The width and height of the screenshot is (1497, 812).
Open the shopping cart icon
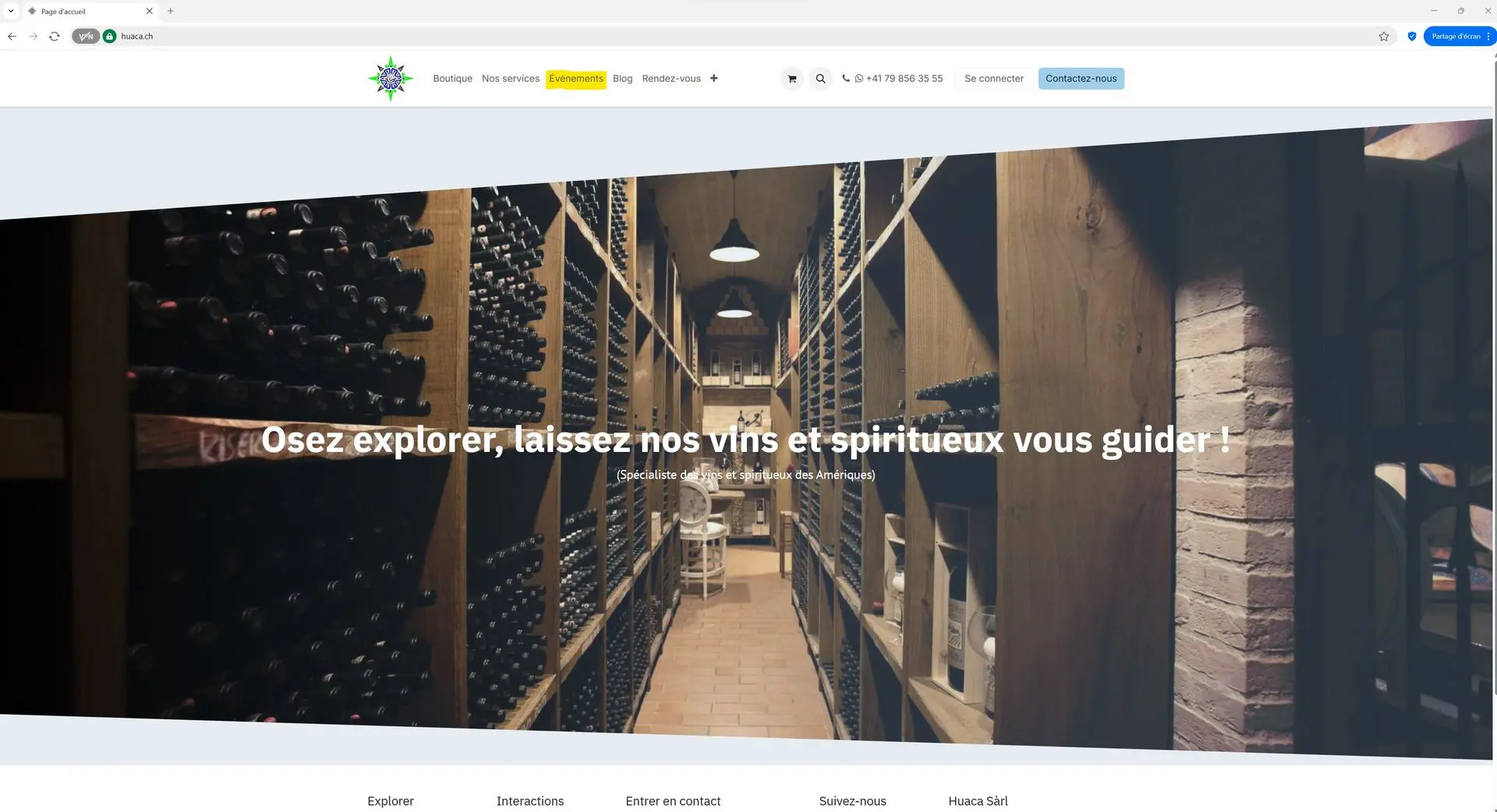click(791, 79)
